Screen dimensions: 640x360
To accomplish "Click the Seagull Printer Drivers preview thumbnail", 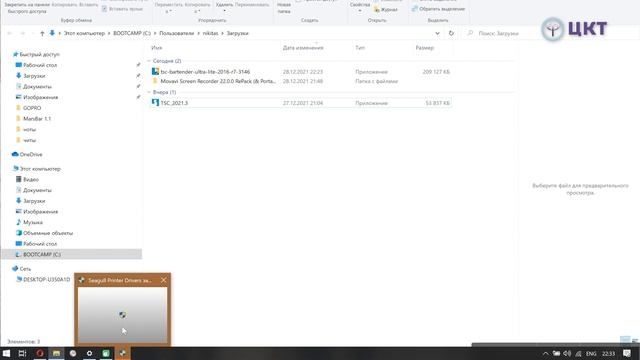I will click(x=122, y=315).
